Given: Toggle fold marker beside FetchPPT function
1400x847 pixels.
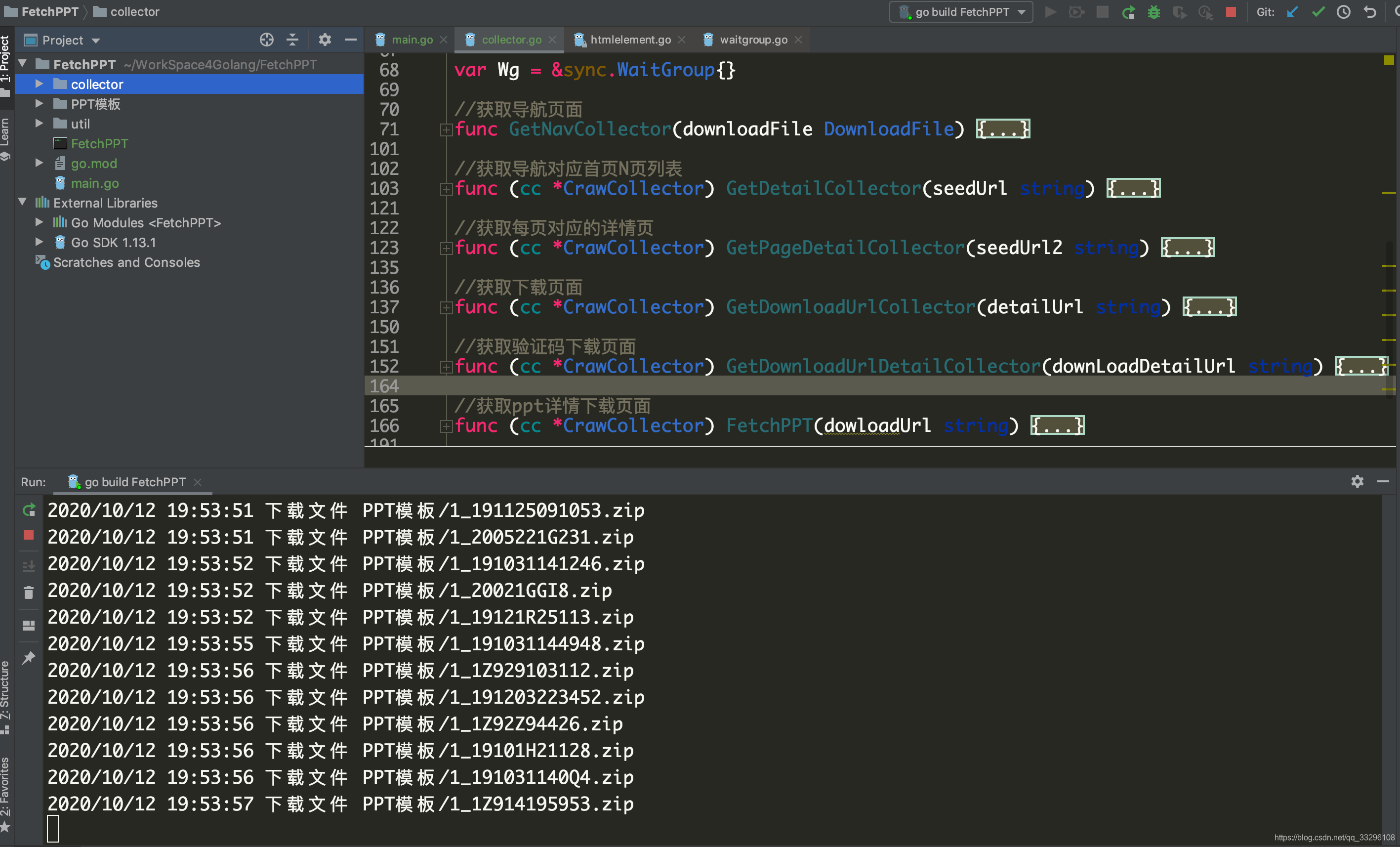Looking at the screenshot, I should 446,426.
